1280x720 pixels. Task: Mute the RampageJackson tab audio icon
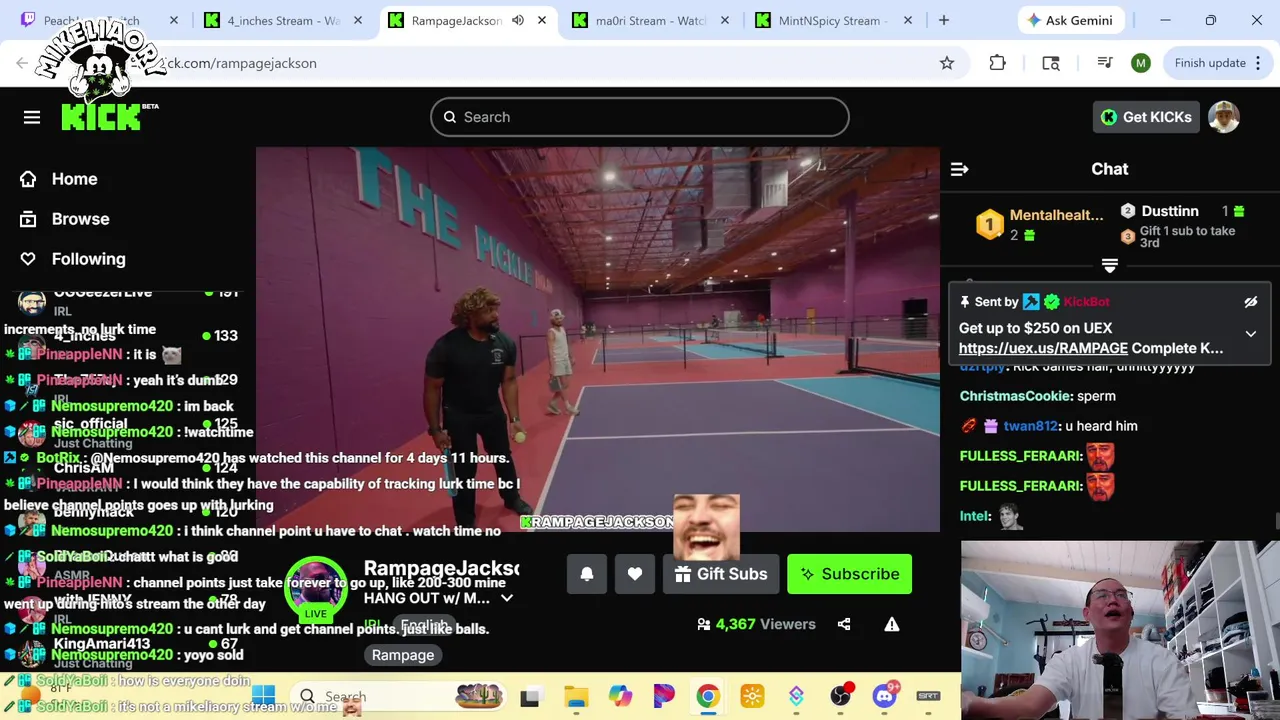(x=518, y=20)
